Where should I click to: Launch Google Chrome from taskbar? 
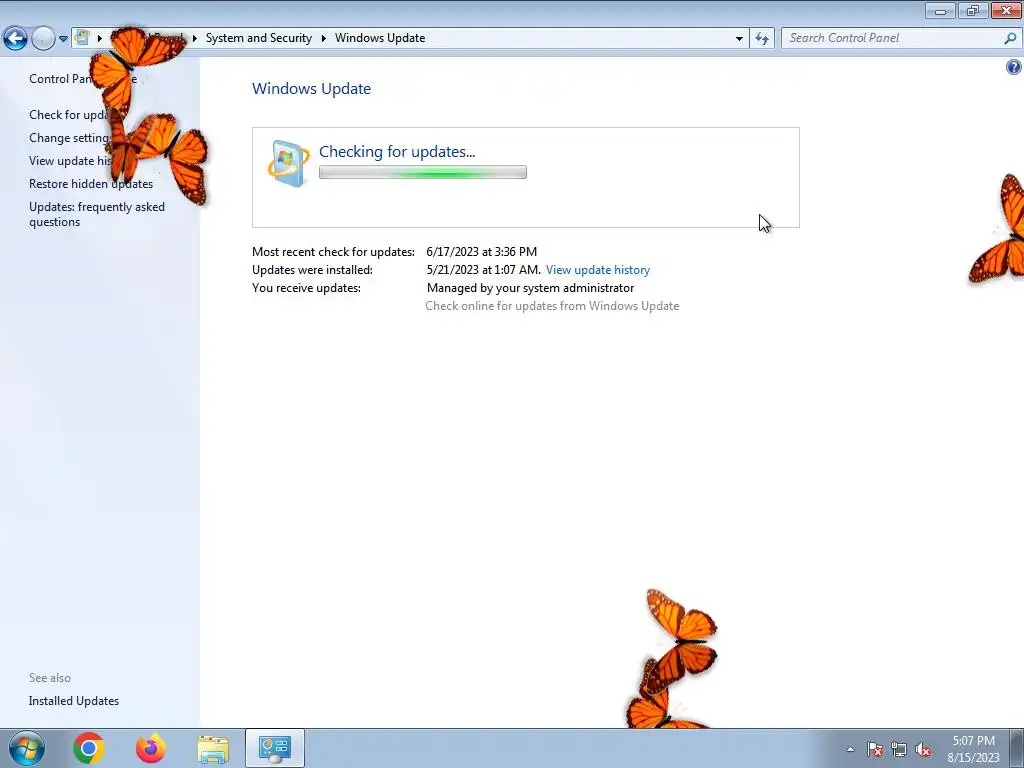click(x=89, y=748)
